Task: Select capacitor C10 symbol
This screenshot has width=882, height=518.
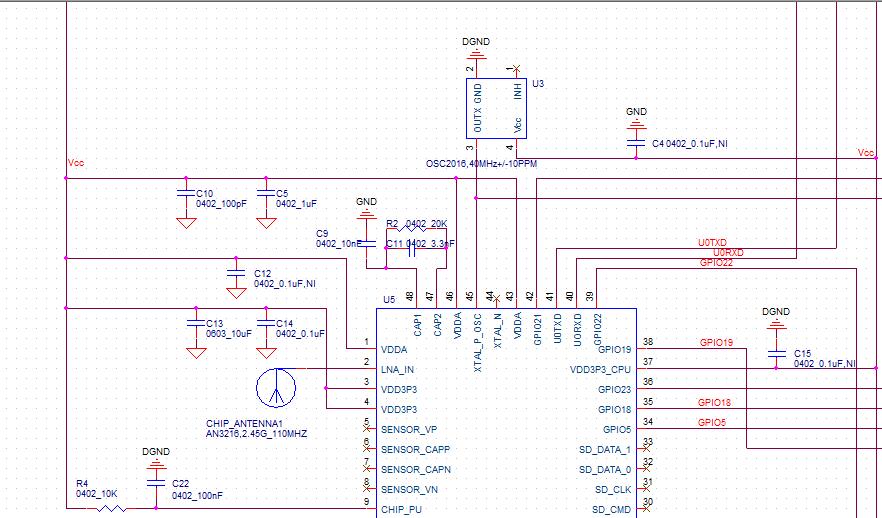Action: point(186,193)
